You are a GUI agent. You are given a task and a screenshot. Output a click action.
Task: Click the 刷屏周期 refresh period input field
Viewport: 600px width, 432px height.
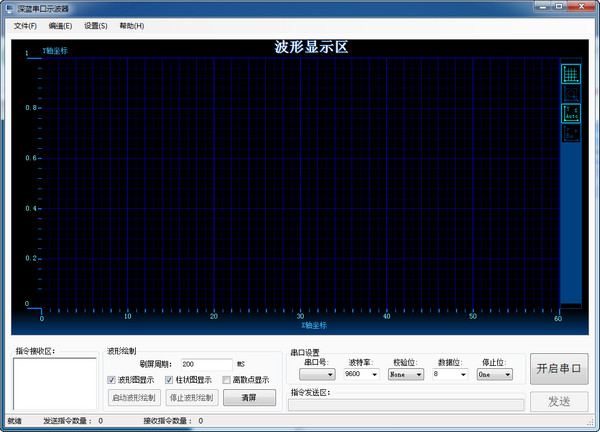click(x=205, y=364)
